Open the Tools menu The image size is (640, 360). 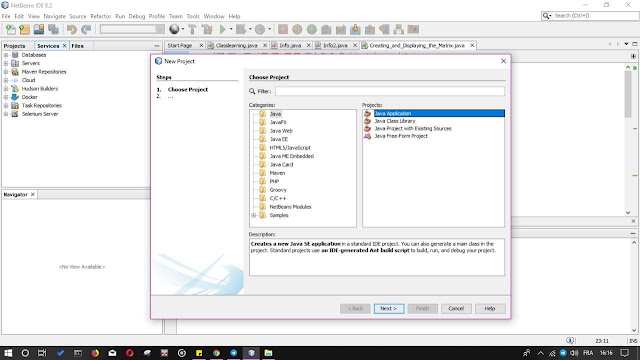point(193,16)
